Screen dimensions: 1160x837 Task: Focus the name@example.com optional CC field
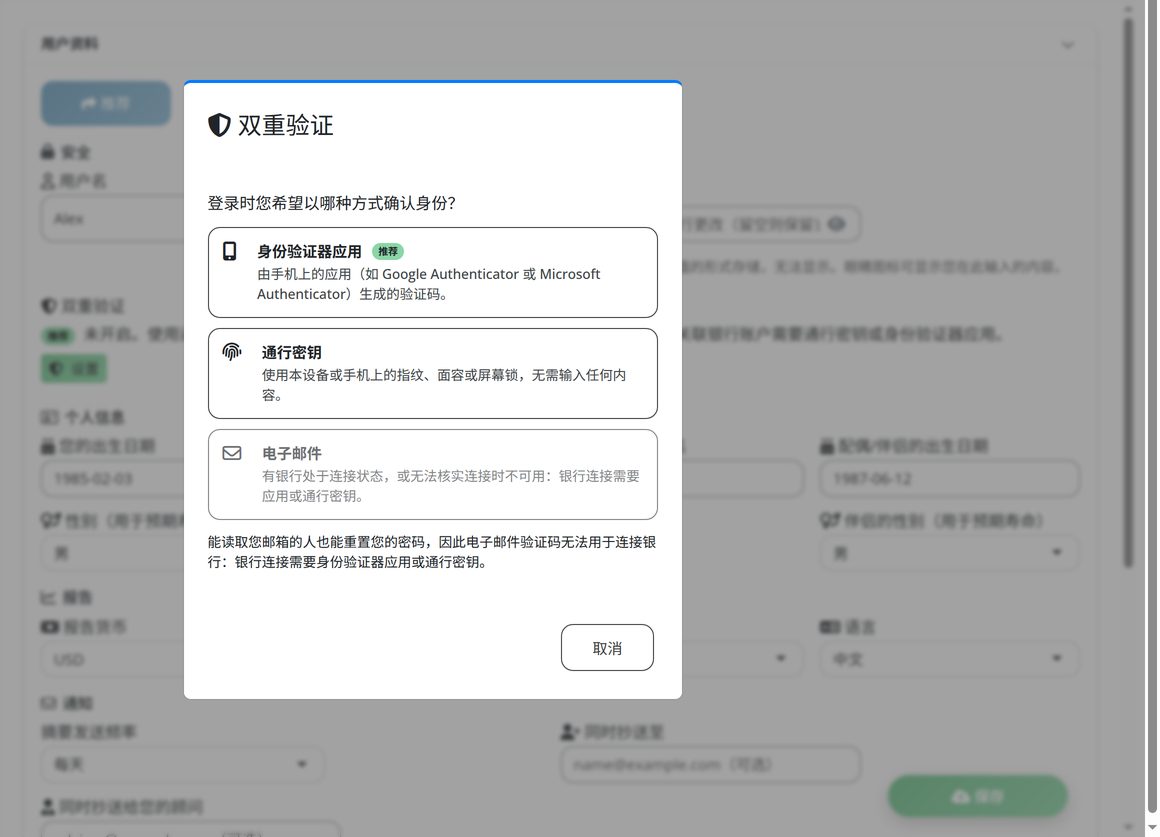click(x=710, y=764)
